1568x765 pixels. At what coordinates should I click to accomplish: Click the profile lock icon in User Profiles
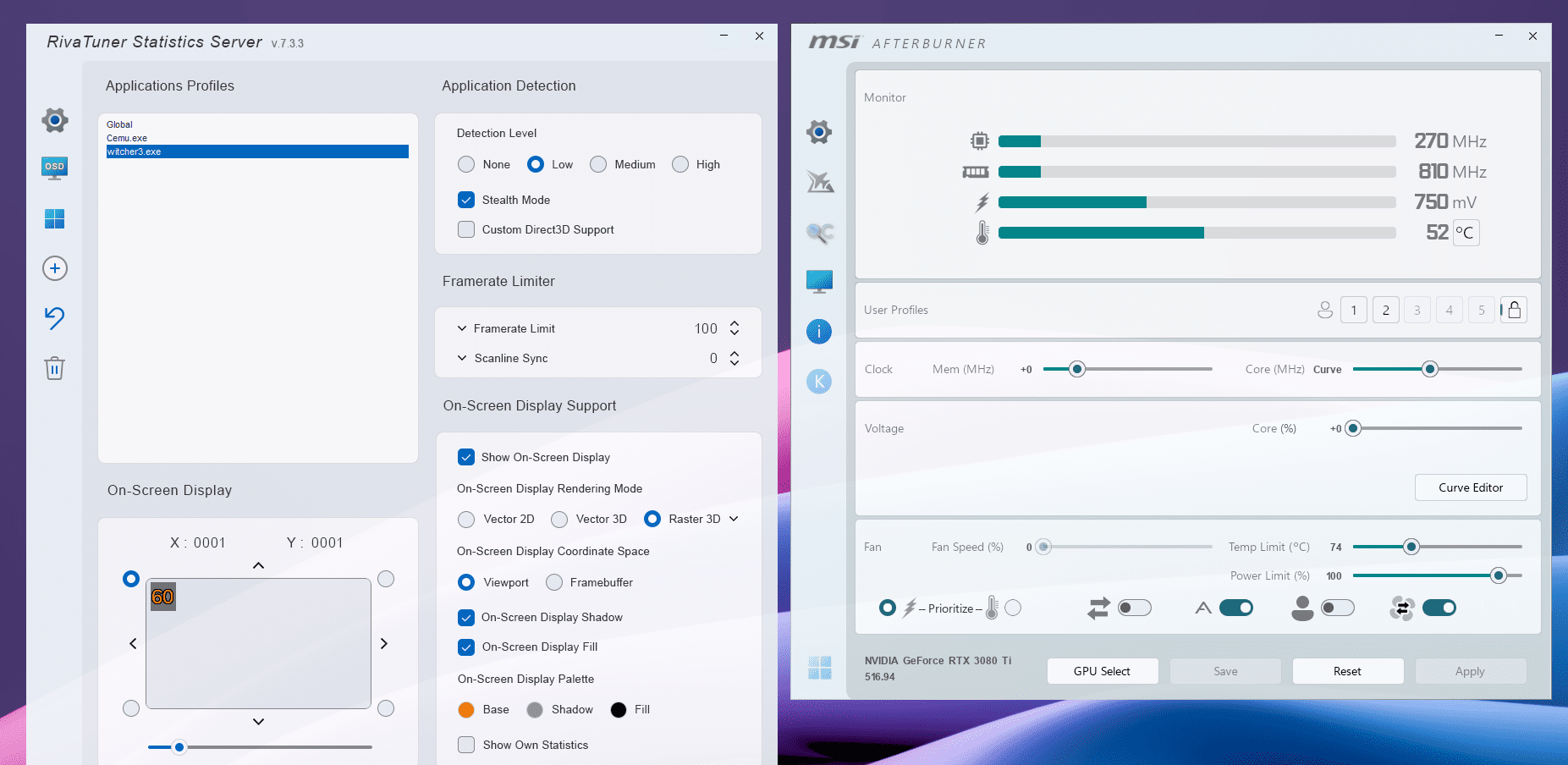(x=1515, y=310)
